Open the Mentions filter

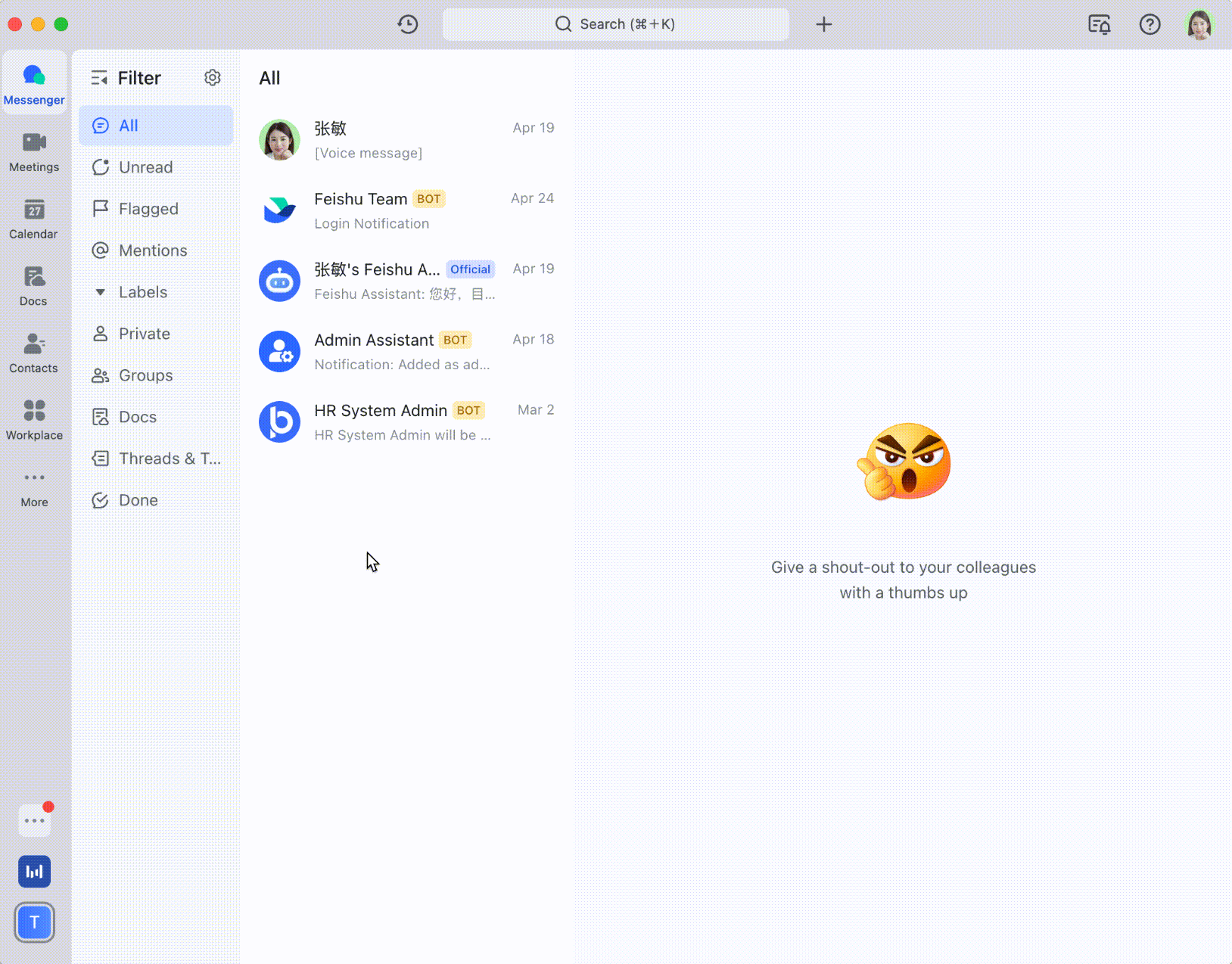tap(153, 250)
